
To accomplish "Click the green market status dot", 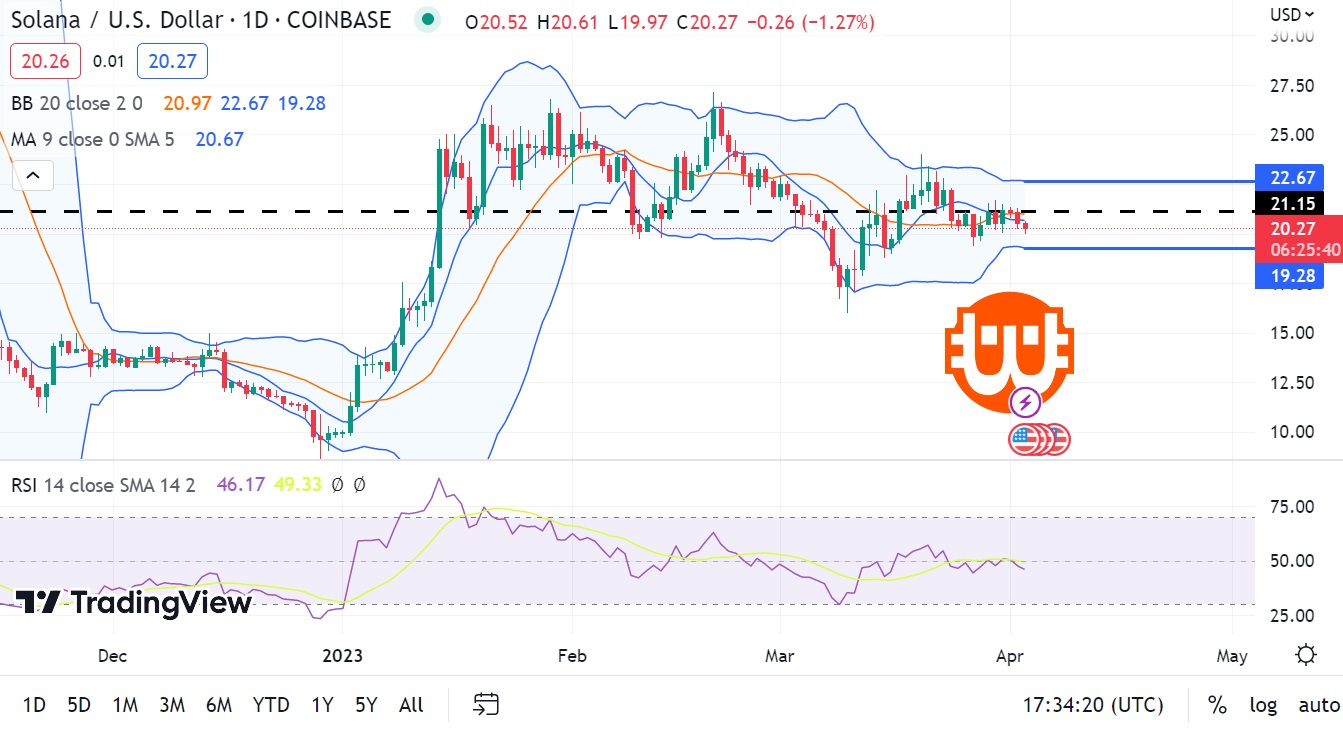I will coord(428,19).
